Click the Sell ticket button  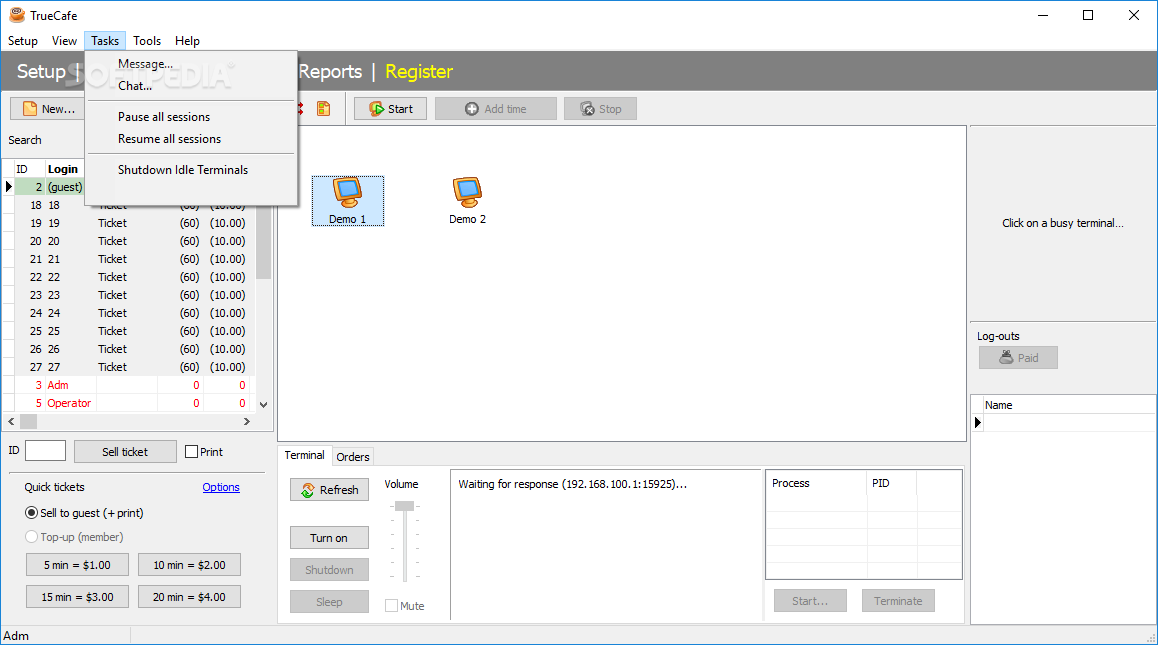[x=125, y=451]
